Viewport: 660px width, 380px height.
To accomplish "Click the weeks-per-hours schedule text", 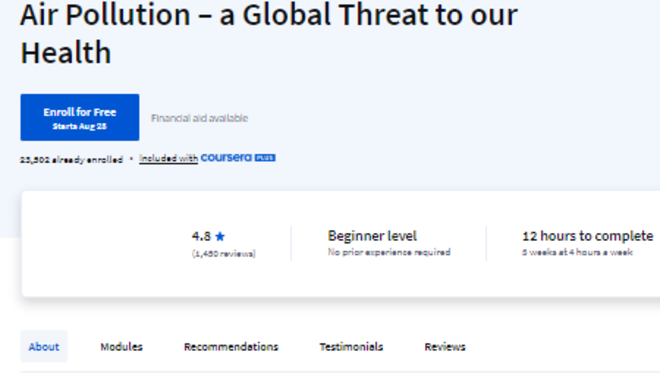I will (578, 252).
